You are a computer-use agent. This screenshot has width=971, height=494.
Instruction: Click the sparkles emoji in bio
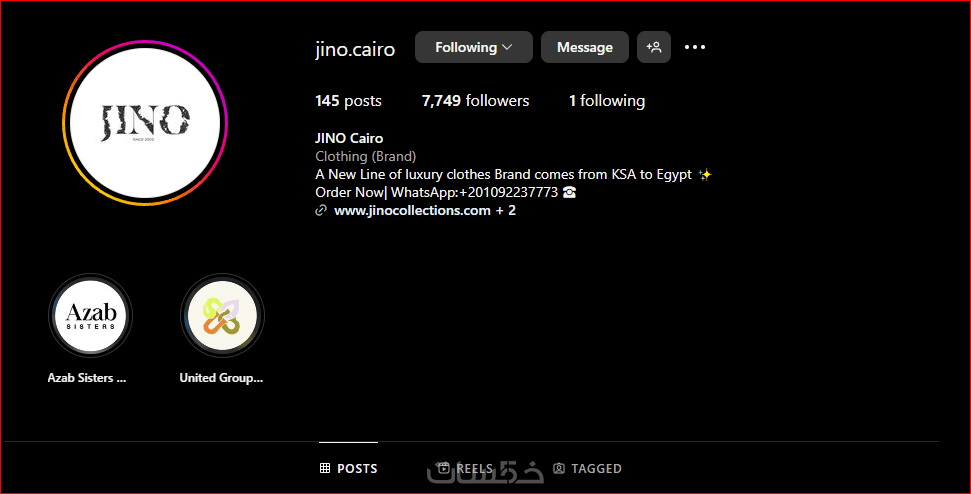click(705, 175)
